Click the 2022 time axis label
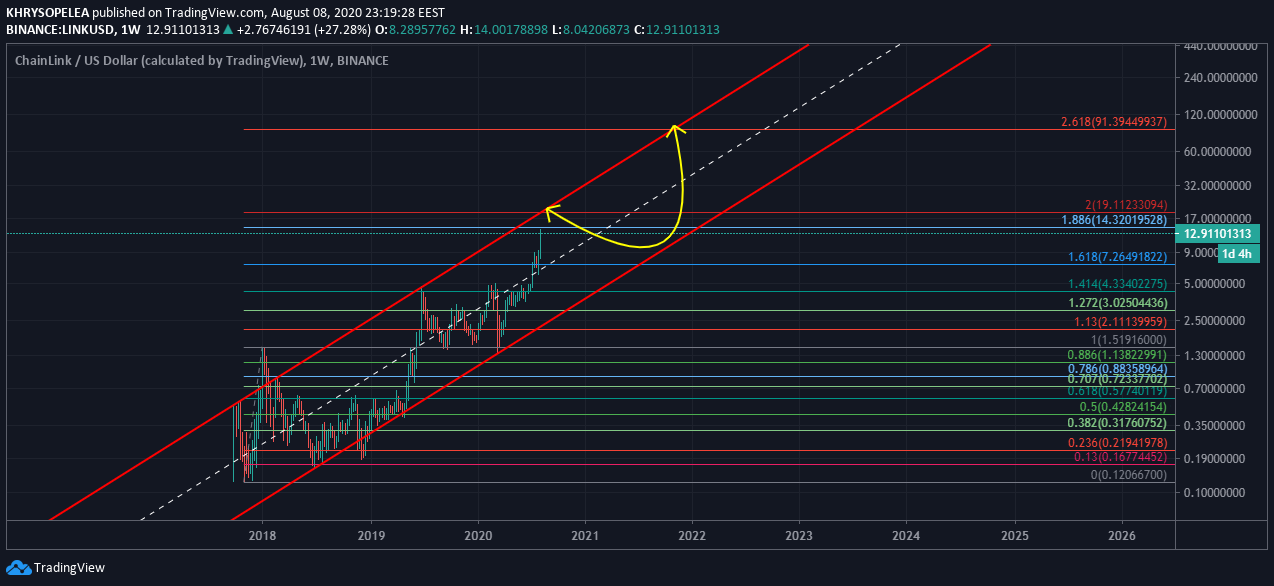The width and height of the screenshot is (1274, 586). [x=692, y=534]
